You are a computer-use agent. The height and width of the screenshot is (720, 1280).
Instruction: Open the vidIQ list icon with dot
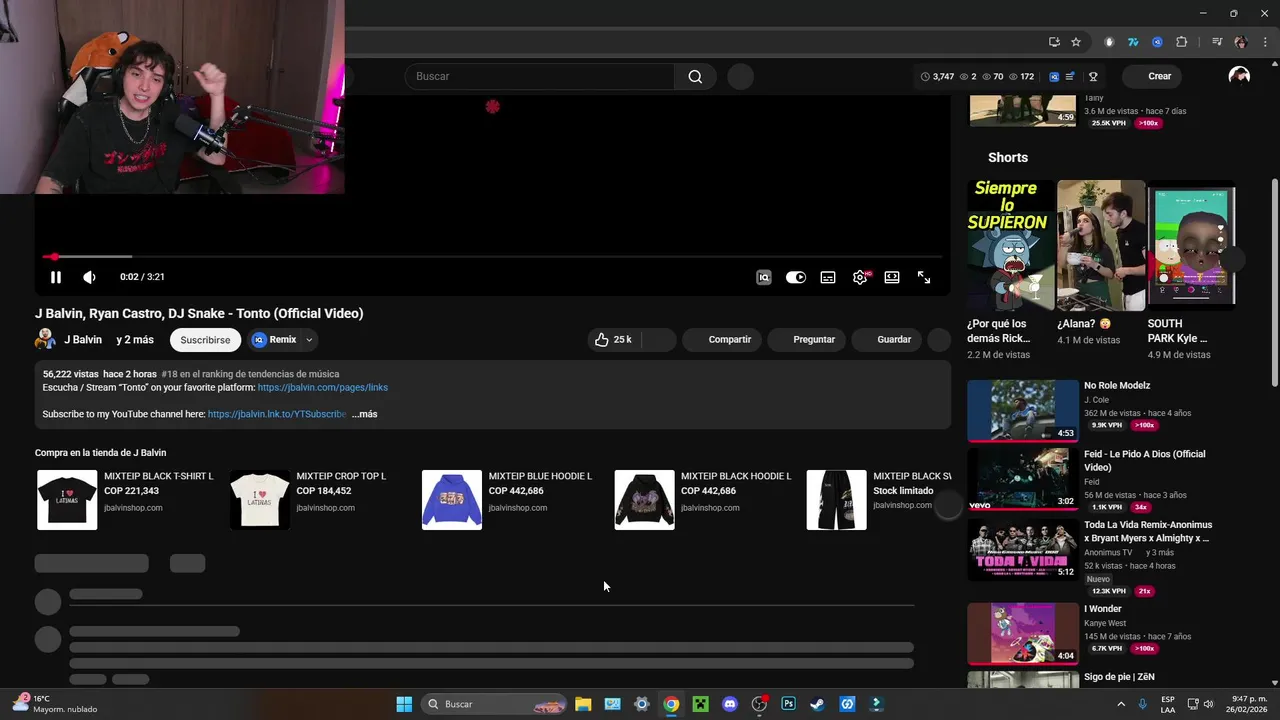click(1070, 76)
